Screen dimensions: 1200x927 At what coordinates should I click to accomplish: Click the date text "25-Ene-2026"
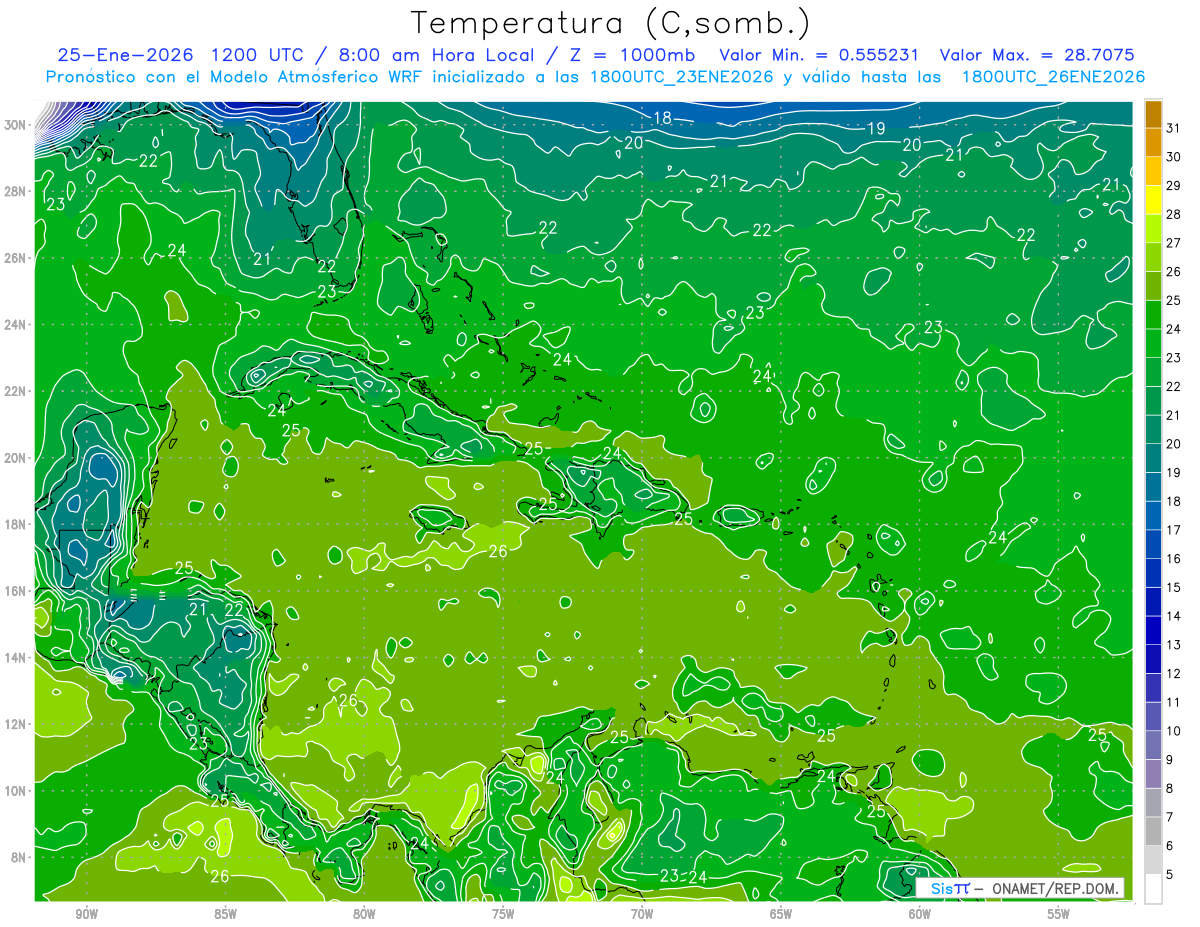(x=125, y=54)
